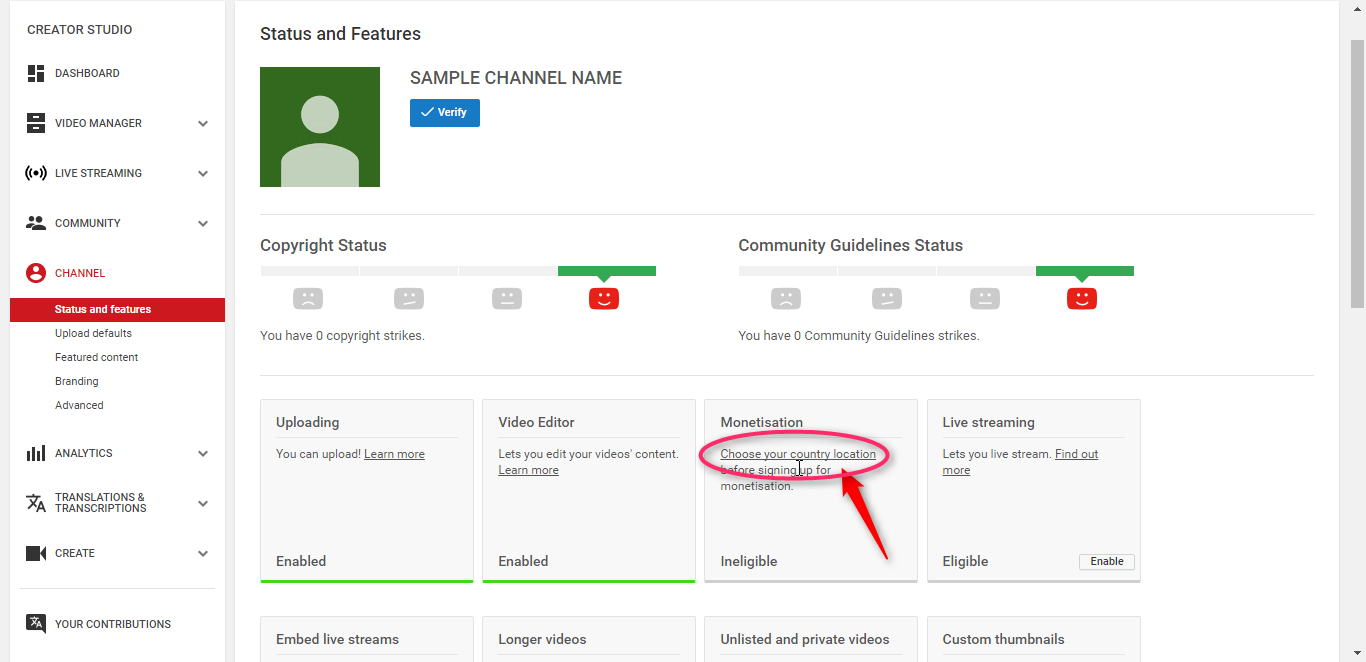The width and height of the screenshot is (1366, 662).
Task: Open Featured content submenu item
Action: (97, 357)
